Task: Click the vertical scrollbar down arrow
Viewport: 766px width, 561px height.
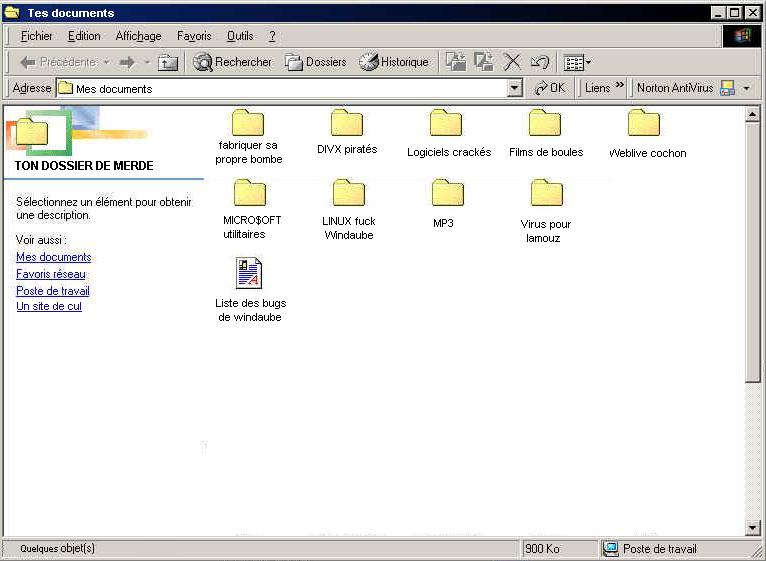Action: 752,527
